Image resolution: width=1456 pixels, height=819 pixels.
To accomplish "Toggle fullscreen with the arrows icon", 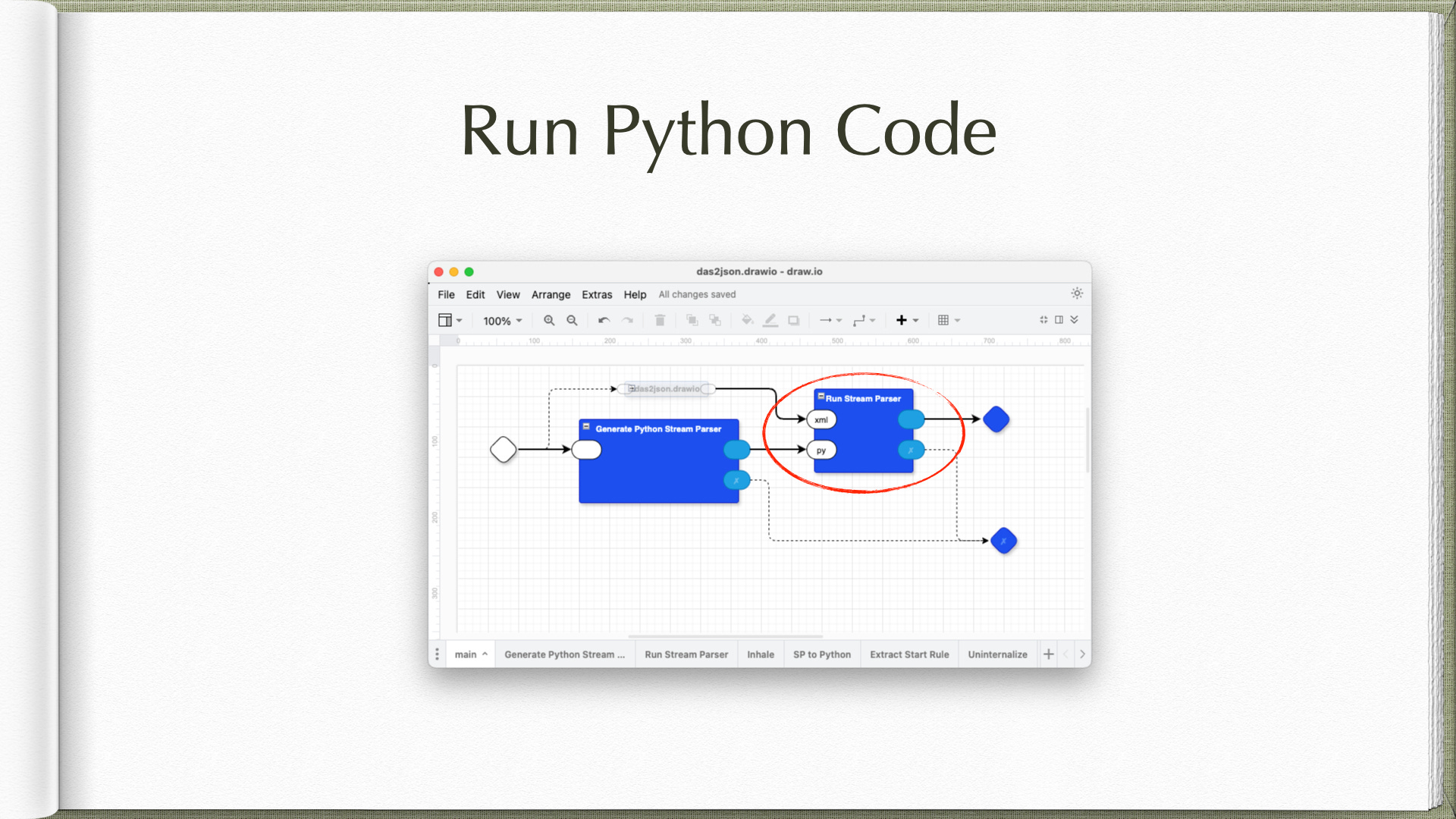I will tap(1043, 320).
